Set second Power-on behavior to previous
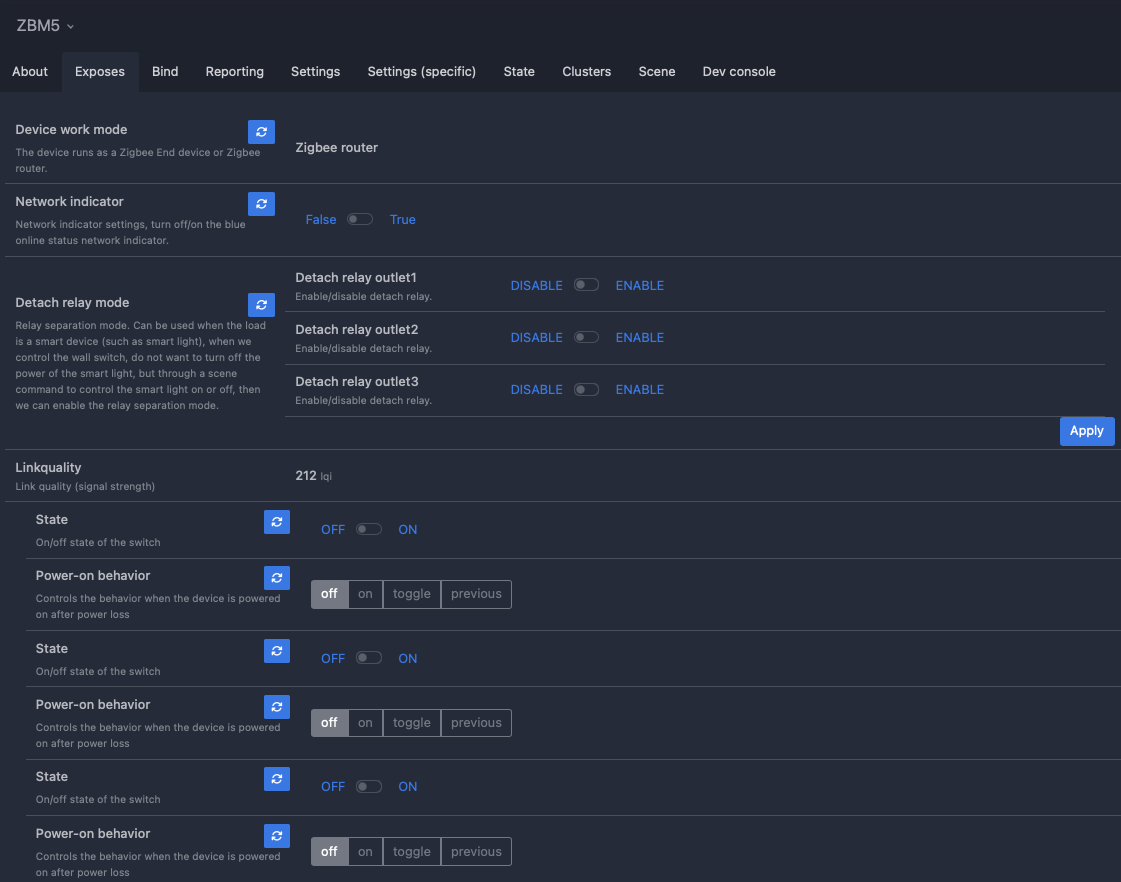Viewport: 1121px width, 882px height. (476, 723)
